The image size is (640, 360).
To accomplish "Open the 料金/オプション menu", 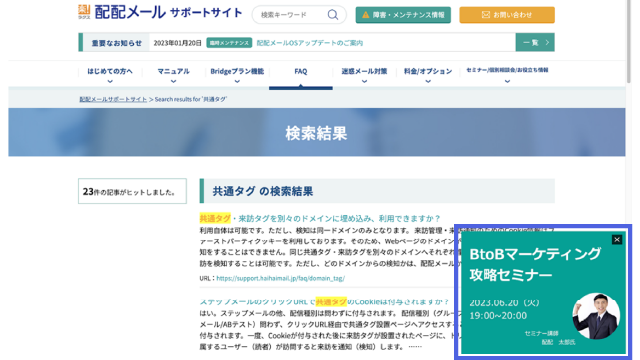I will pos(428,71).
